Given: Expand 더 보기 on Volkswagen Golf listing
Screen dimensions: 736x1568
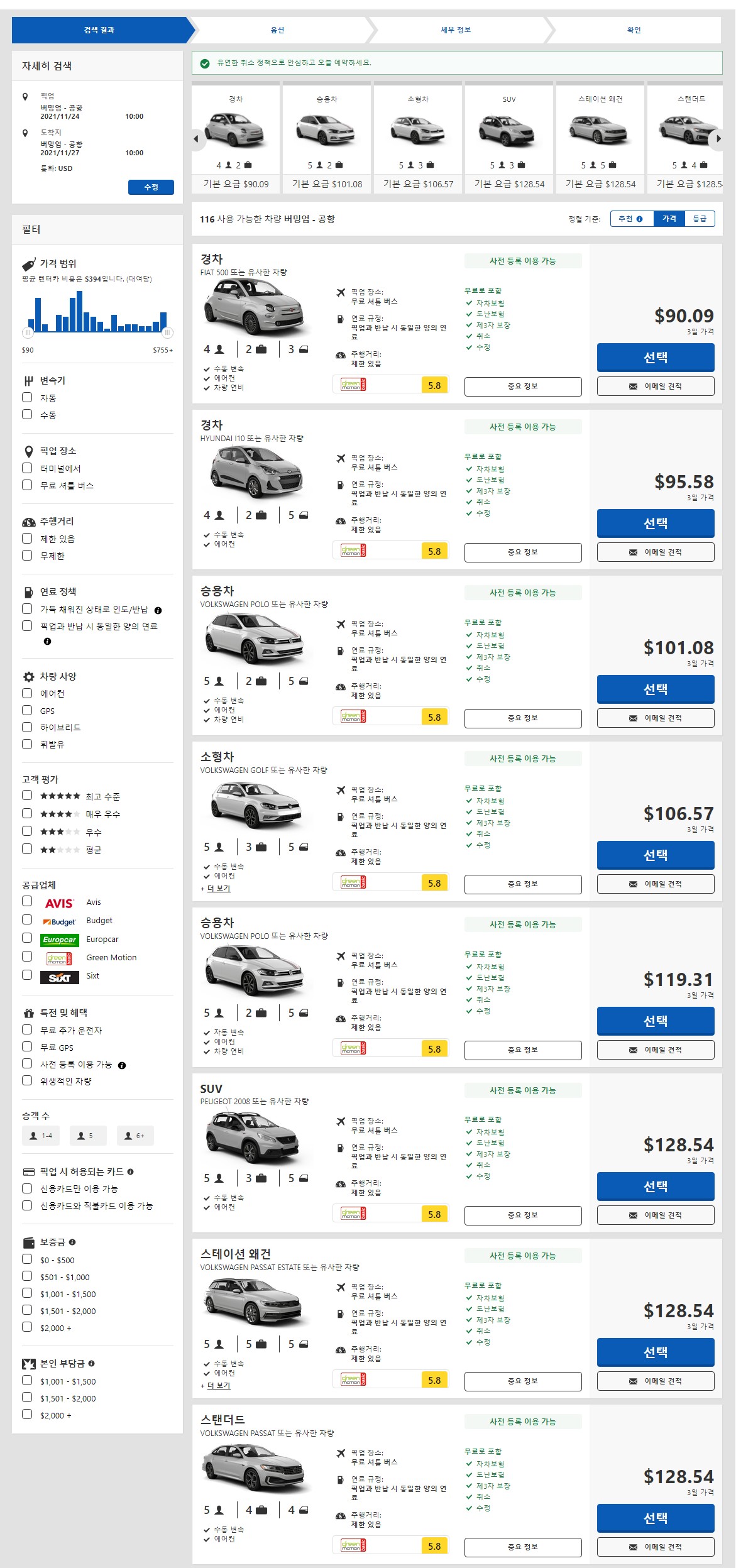Looking at the screenshot, I should (x=219, y=889).
